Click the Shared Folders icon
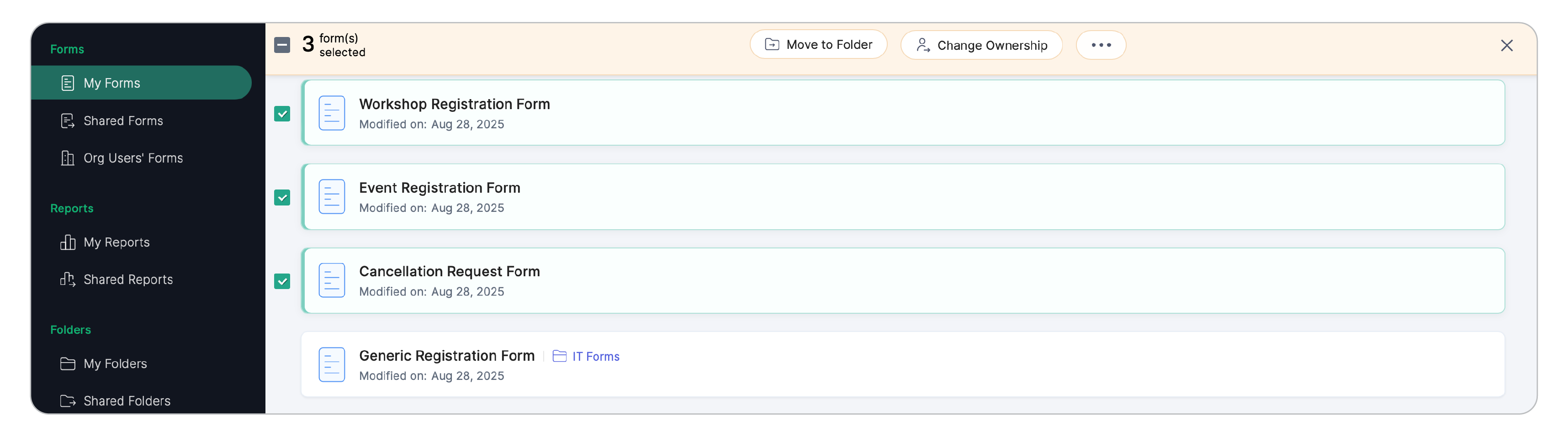 [x=68, y=400]
